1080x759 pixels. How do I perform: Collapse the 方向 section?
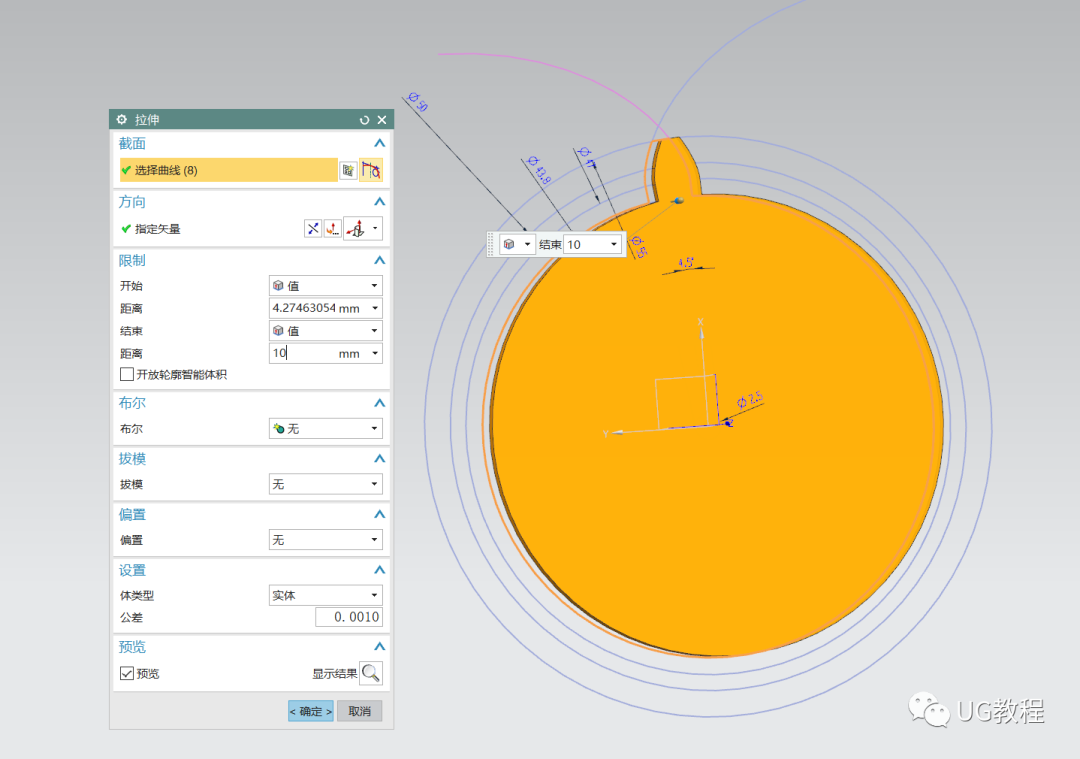(380, 202)
